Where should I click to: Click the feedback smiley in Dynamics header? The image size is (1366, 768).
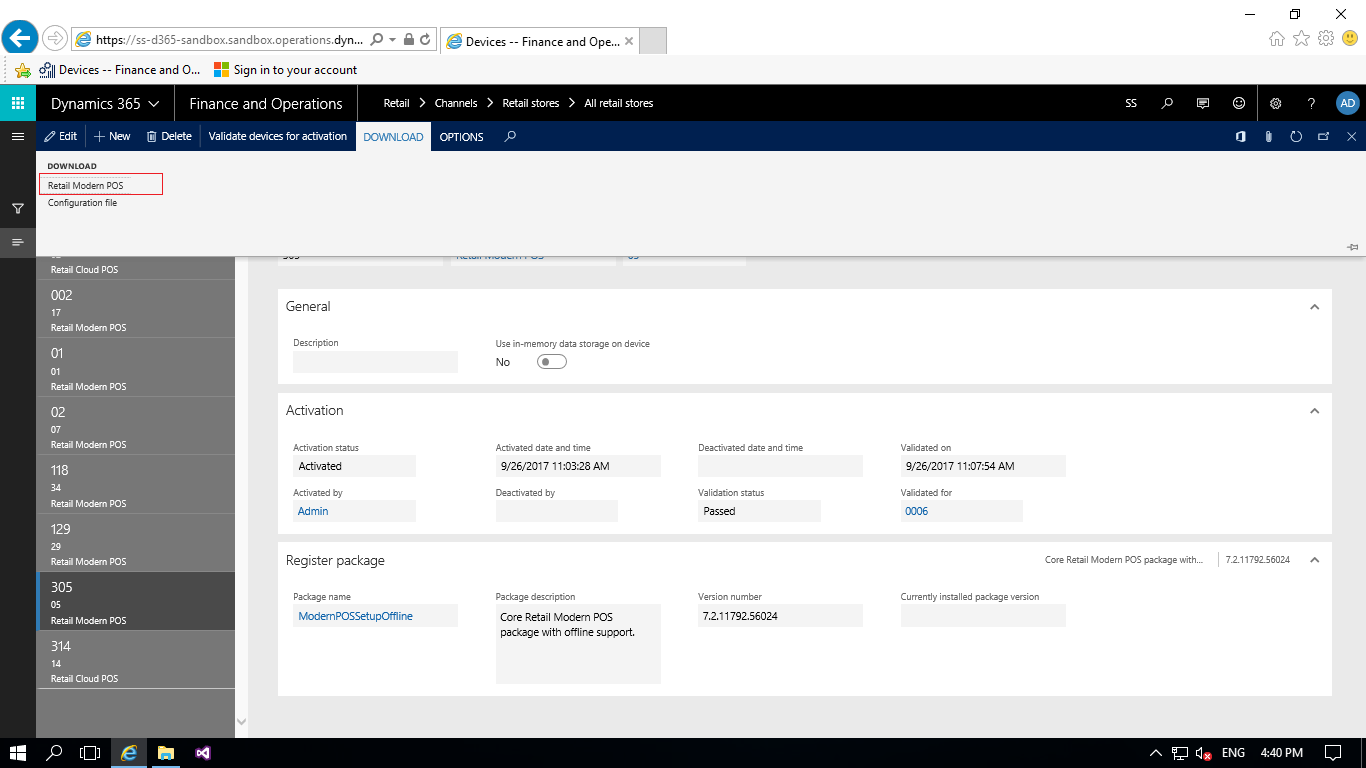pos(1239,103)
